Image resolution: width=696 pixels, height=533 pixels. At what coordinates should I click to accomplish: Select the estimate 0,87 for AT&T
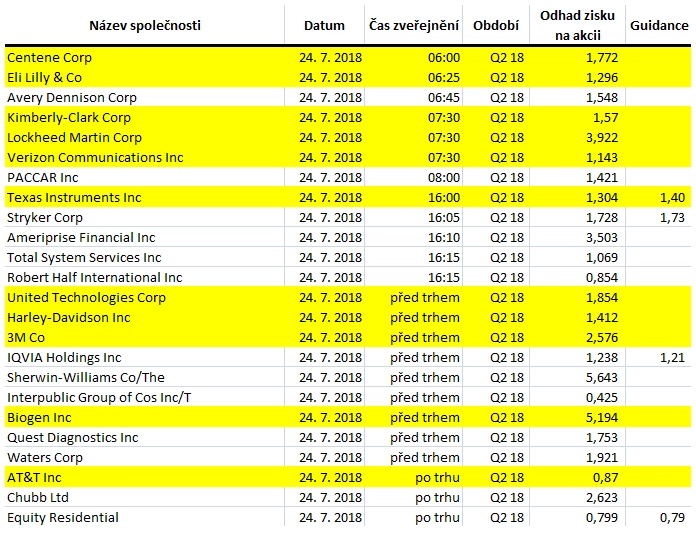pyautogui.click(x=605, y=478)
